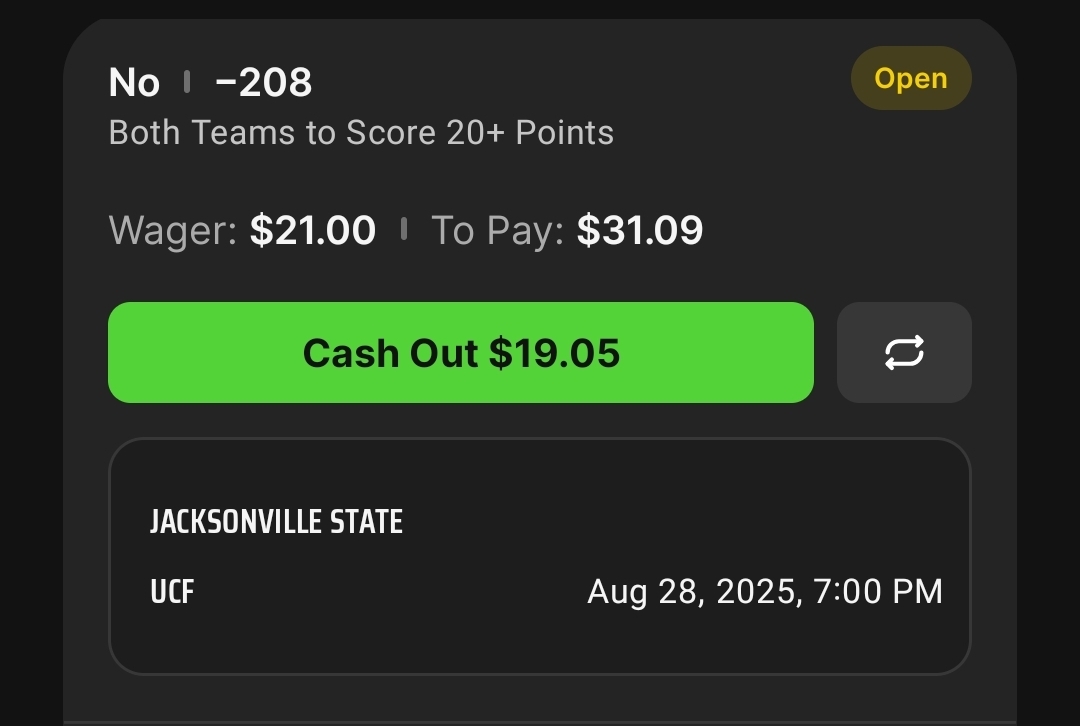Tap the To Pay label text
This screenshot has width=1080, height=726.
tap(497, 230)
